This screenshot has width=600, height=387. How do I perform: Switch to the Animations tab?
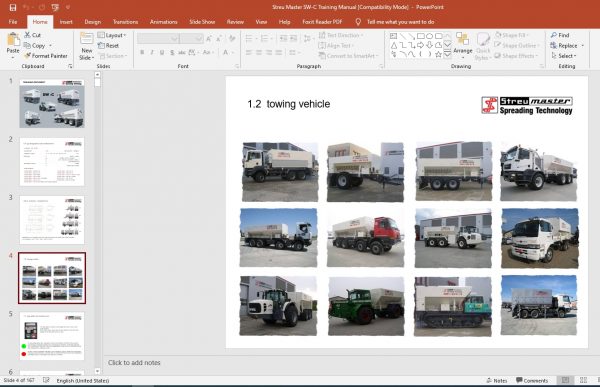pos(163,22)
